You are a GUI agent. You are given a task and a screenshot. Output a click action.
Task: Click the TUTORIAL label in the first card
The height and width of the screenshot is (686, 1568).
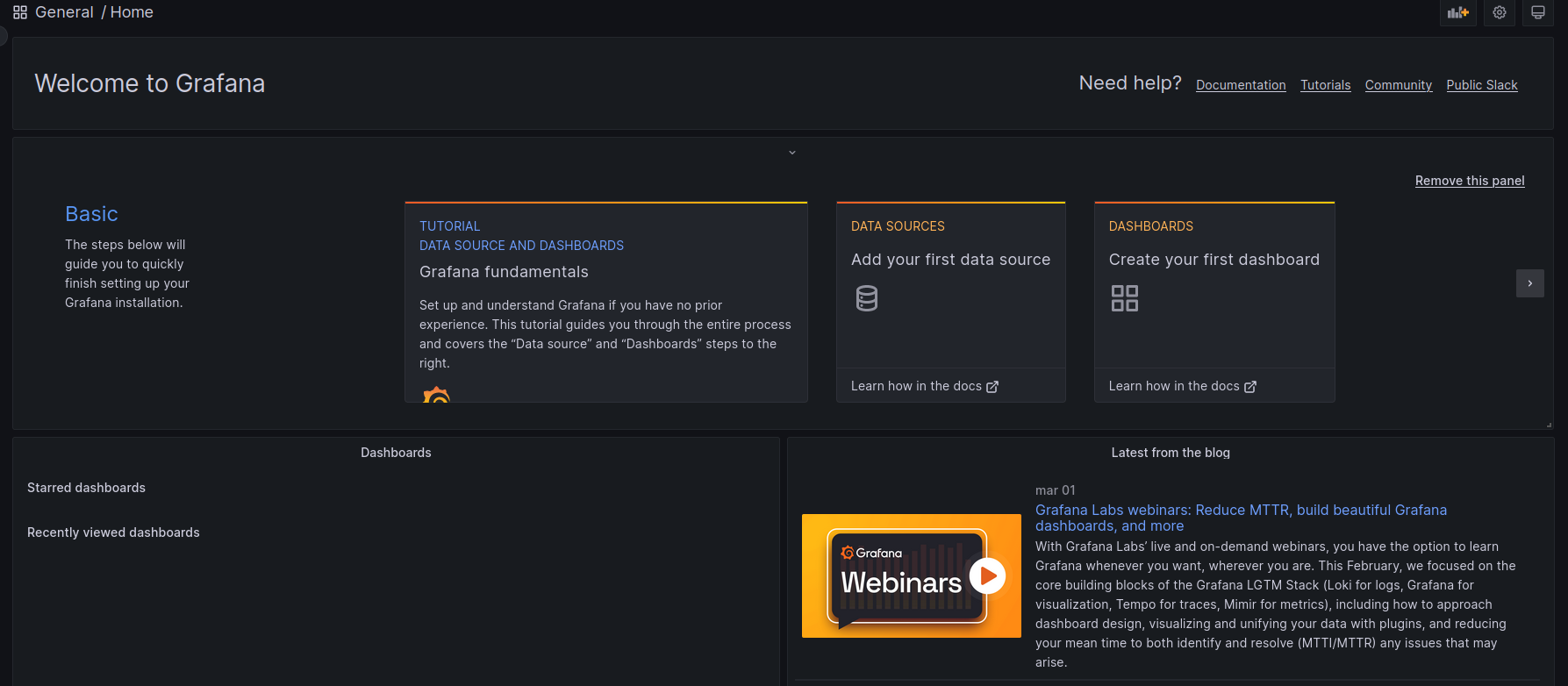[449, 226]
